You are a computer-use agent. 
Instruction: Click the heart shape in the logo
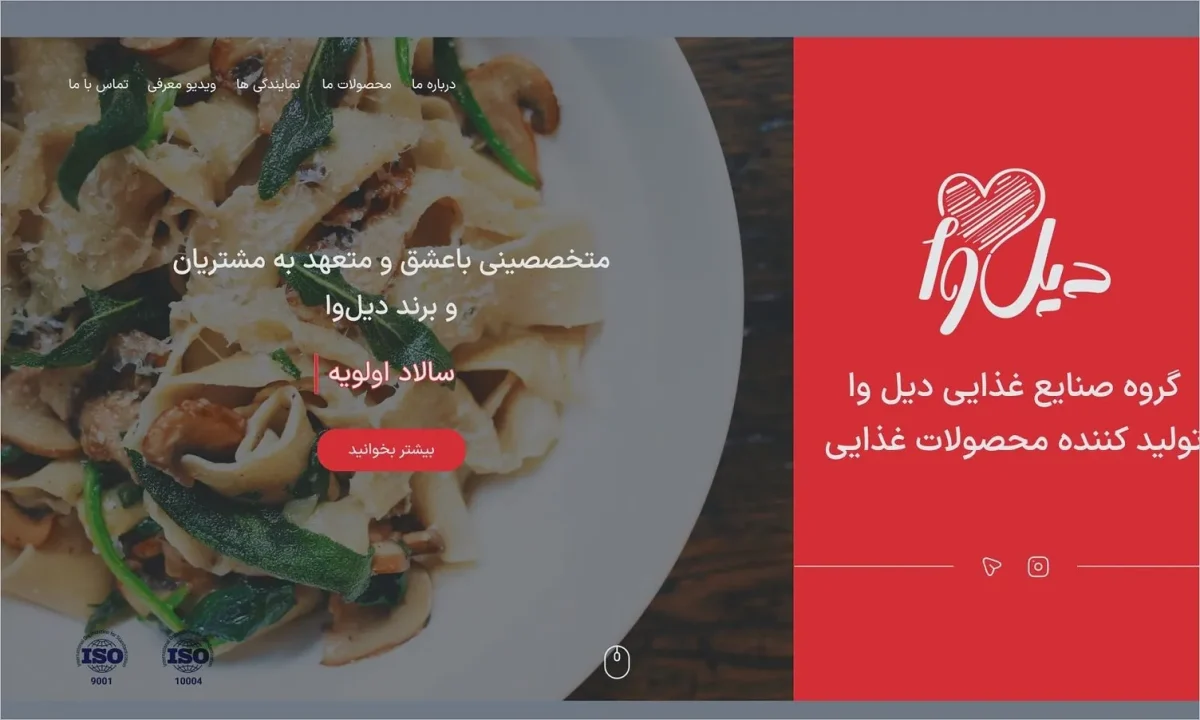click(993, 205)
